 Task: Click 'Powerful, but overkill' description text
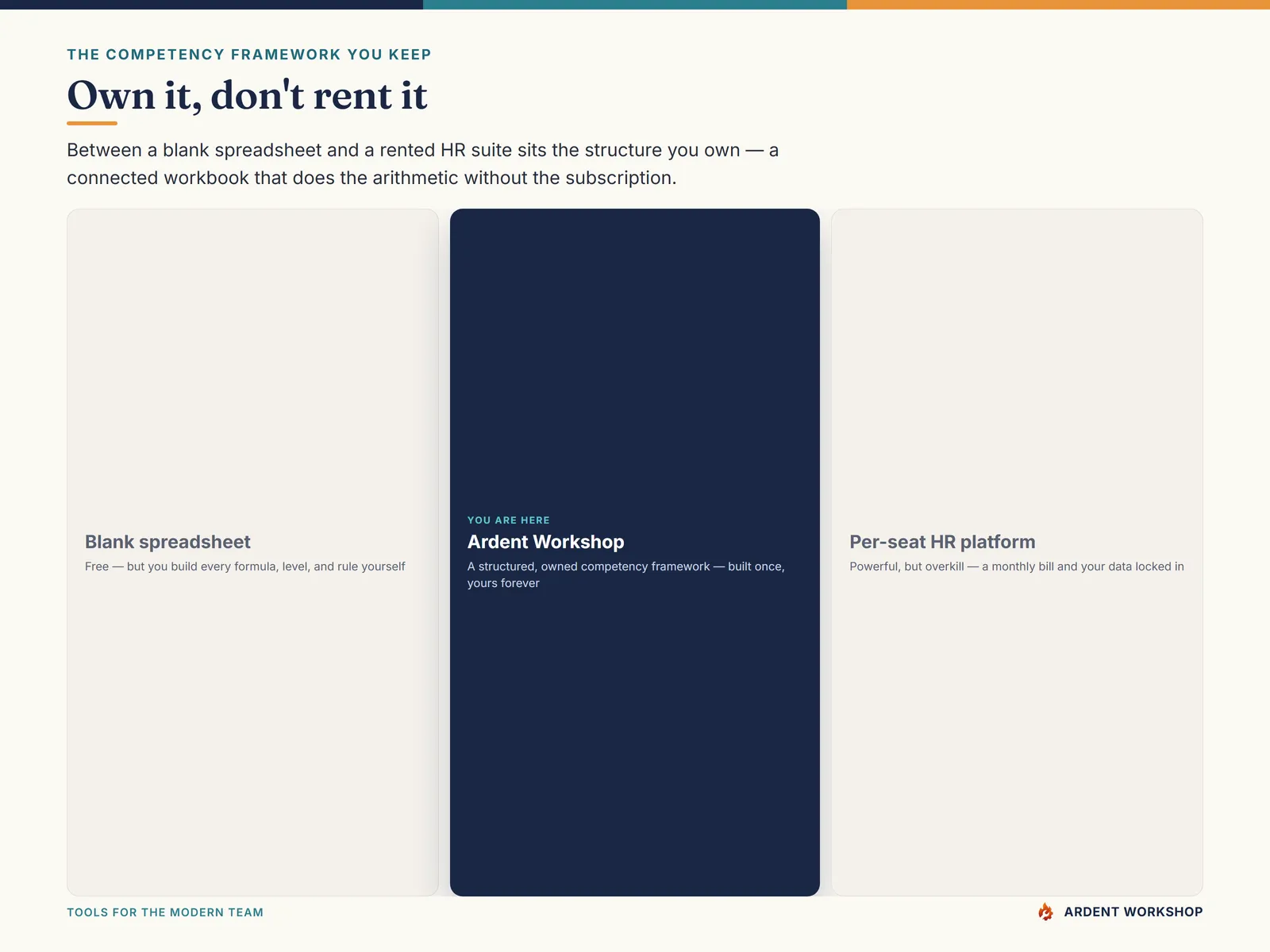[x=1017, y=566]
